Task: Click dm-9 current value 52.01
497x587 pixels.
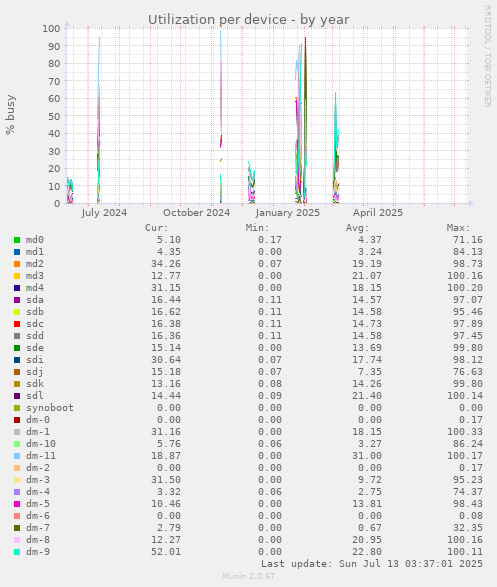Action: click(166, 552)
